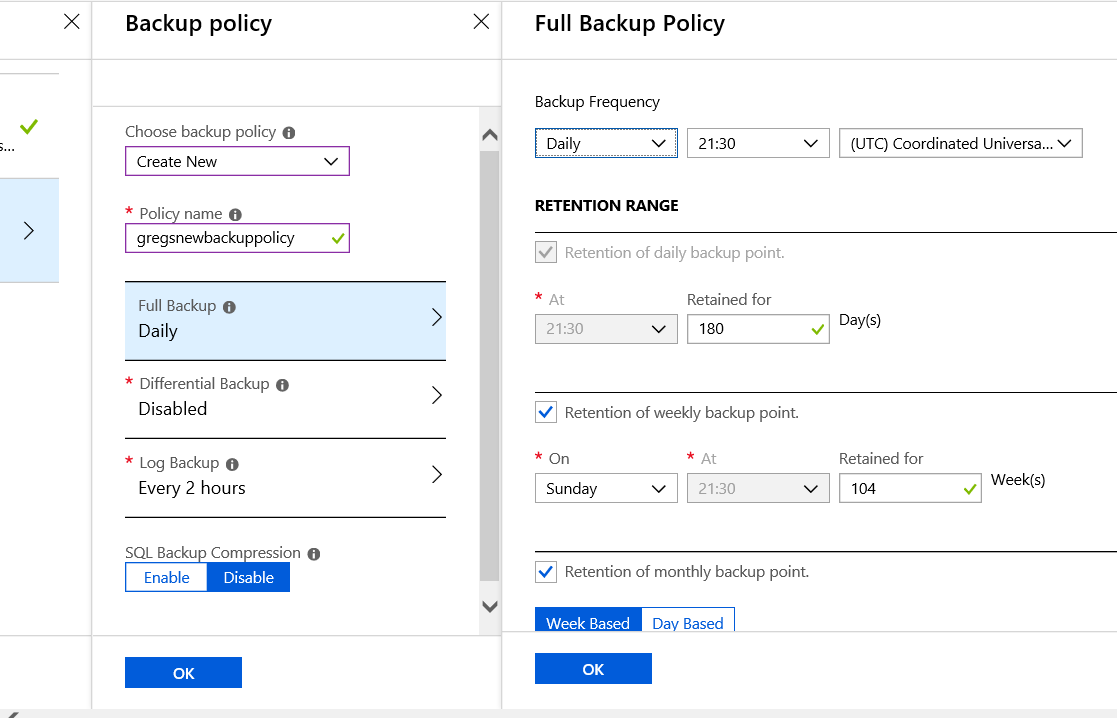
Task: Click the Policy name input field
Action: 237,238
